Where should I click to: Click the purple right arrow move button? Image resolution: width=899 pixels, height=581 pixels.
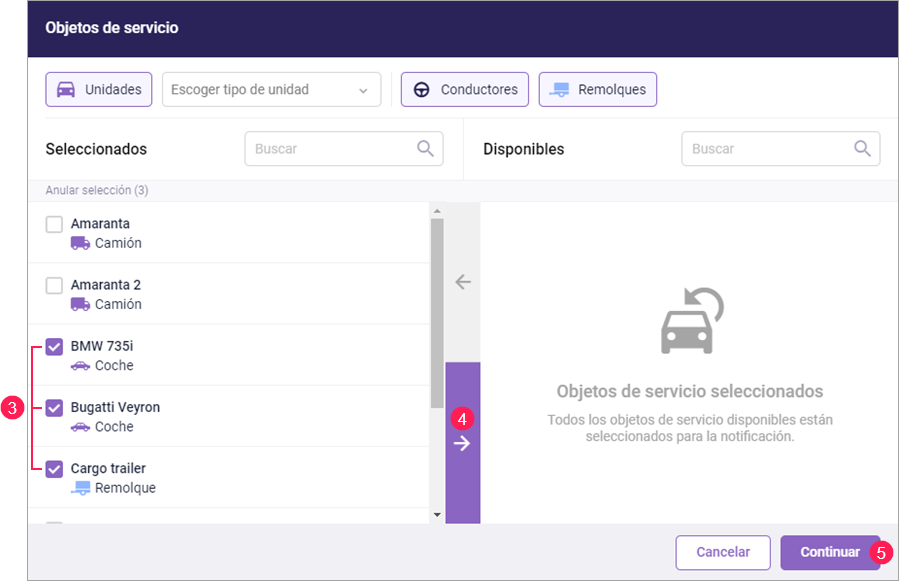pos(462,444)
